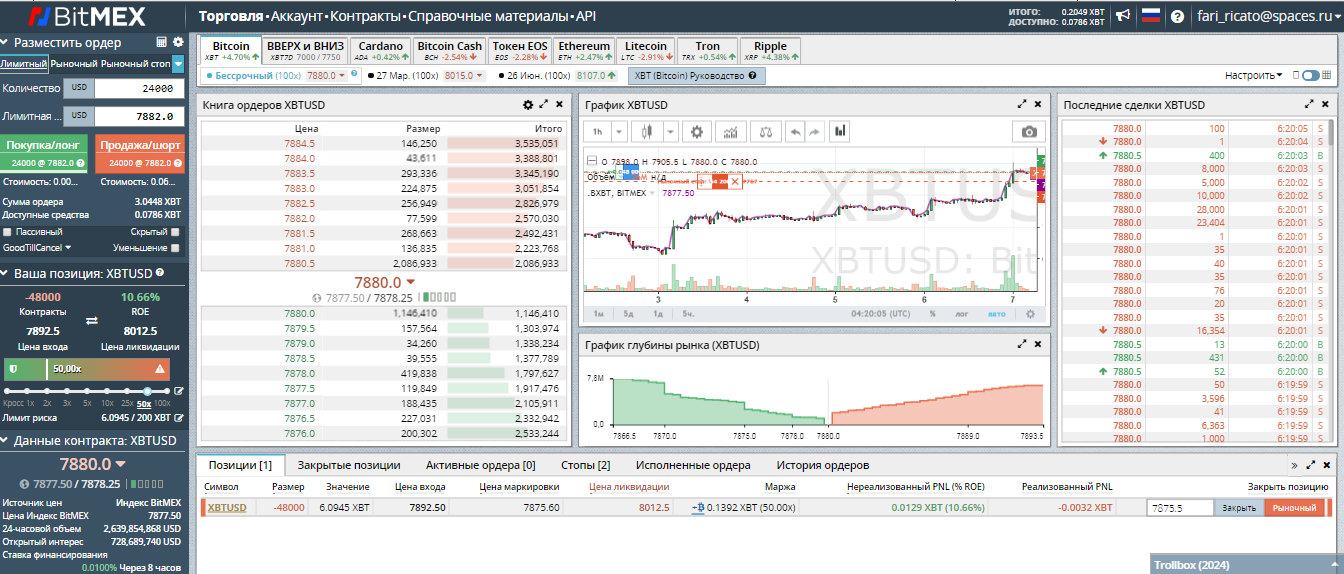Select candlestick chart style icon
The height and width of the screenshot is (574, 1344).
tap(646, 131)
